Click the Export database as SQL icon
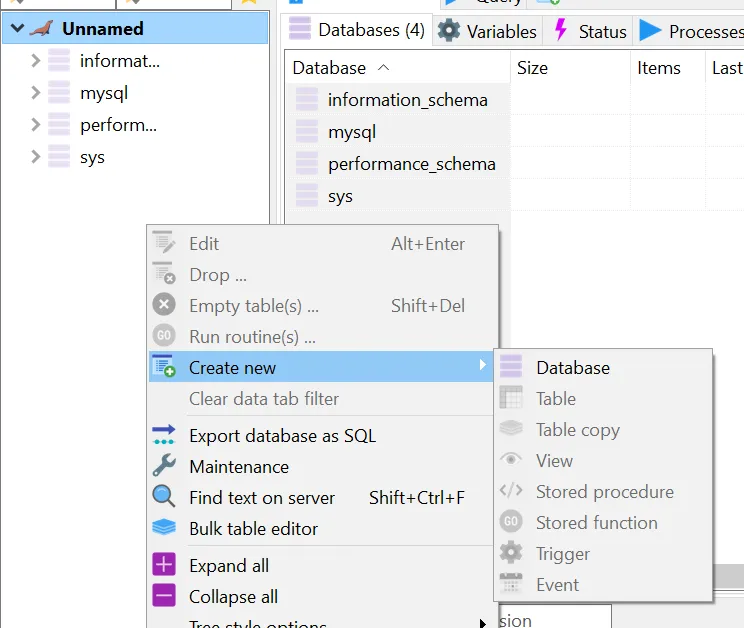Viewport: 744px width, 628px height. (x=164, y=435)
